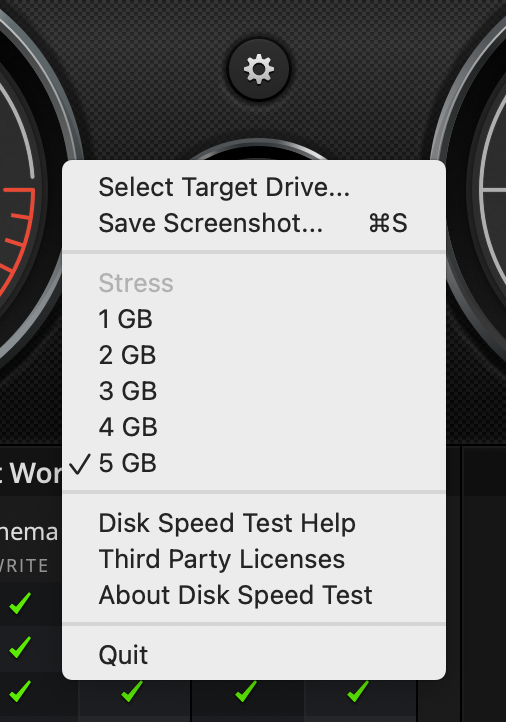Click the checkmark next to 5 GB
This screenshot has width=506, height=722.
pyautogui.click(x=80, y=464)
